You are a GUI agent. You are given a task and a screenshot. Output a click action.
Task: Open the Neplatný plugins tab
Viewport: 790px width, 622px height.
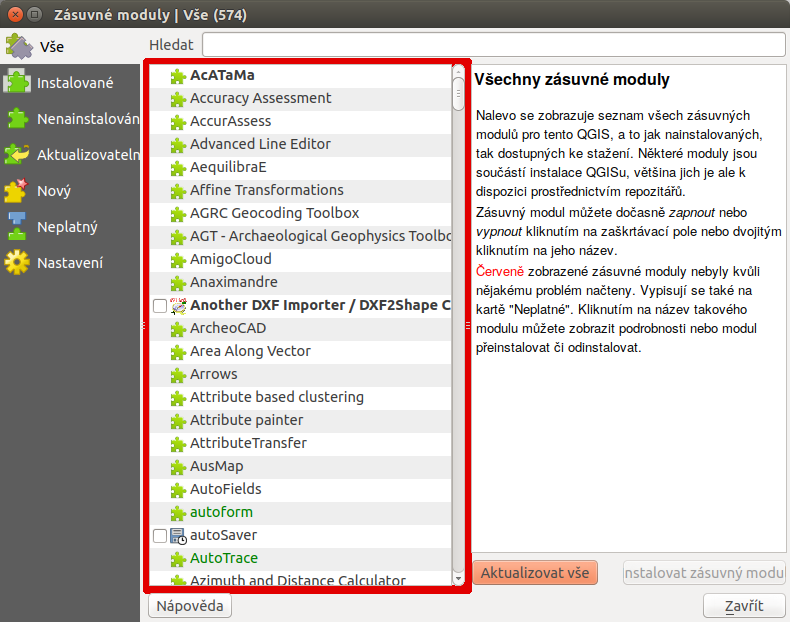(x=70, y=227)
